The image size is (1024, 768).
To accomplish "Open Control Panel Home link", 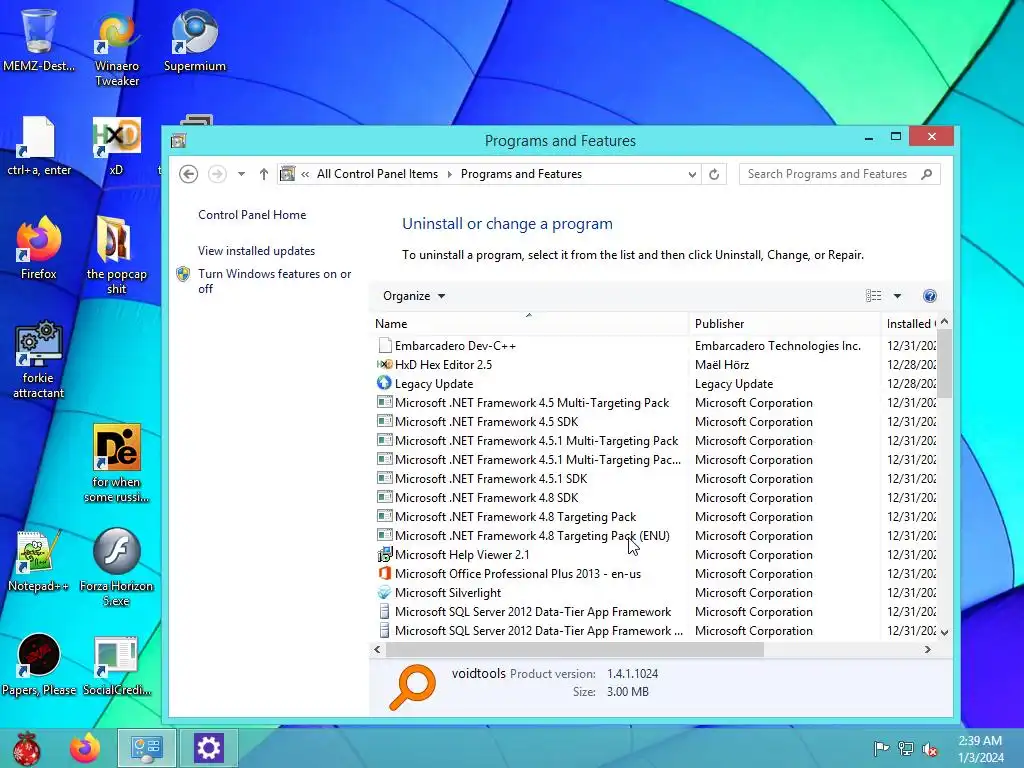I will point(252,215).
